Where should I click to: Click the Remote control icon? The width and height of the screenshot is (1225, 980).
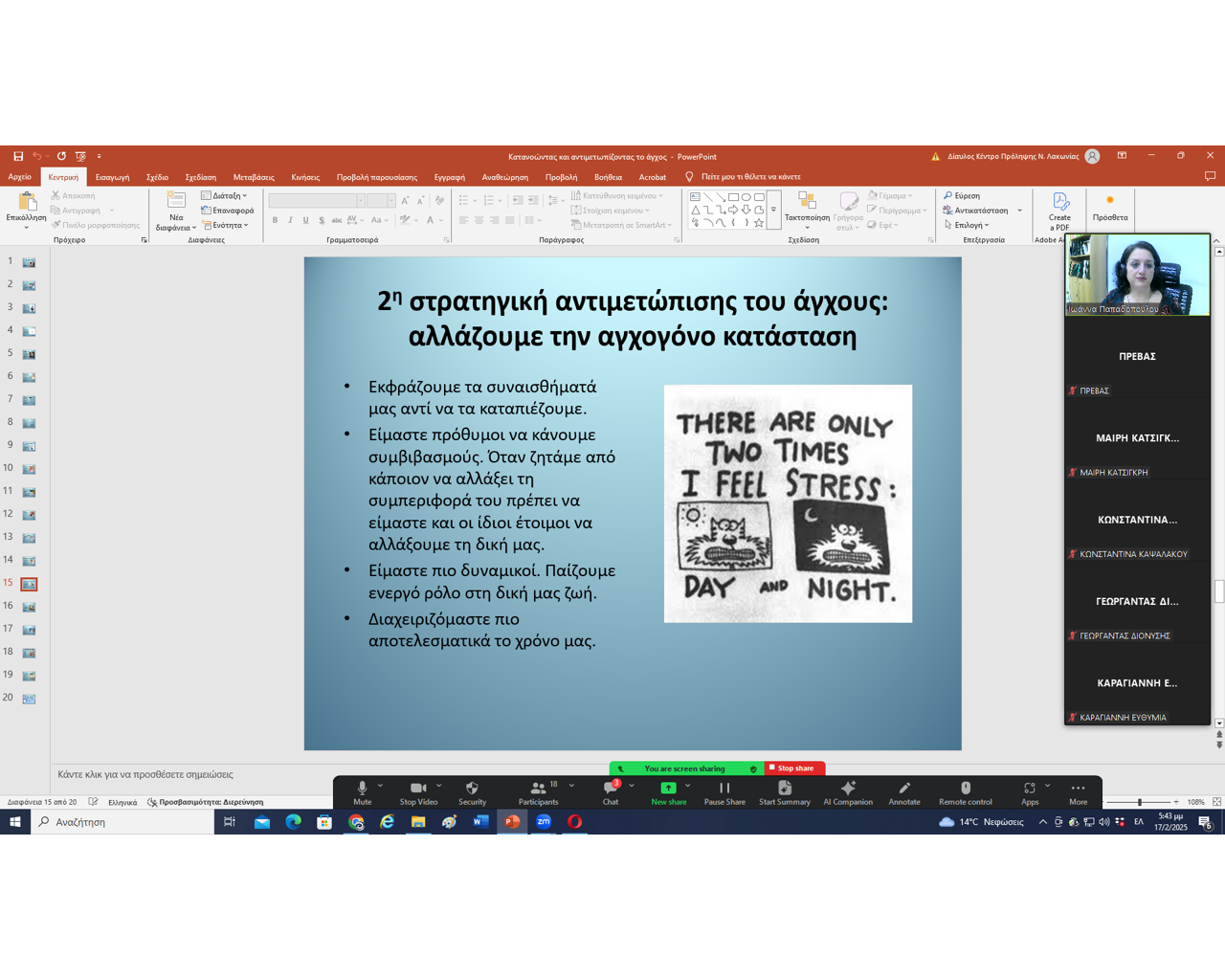pos(965,789)
